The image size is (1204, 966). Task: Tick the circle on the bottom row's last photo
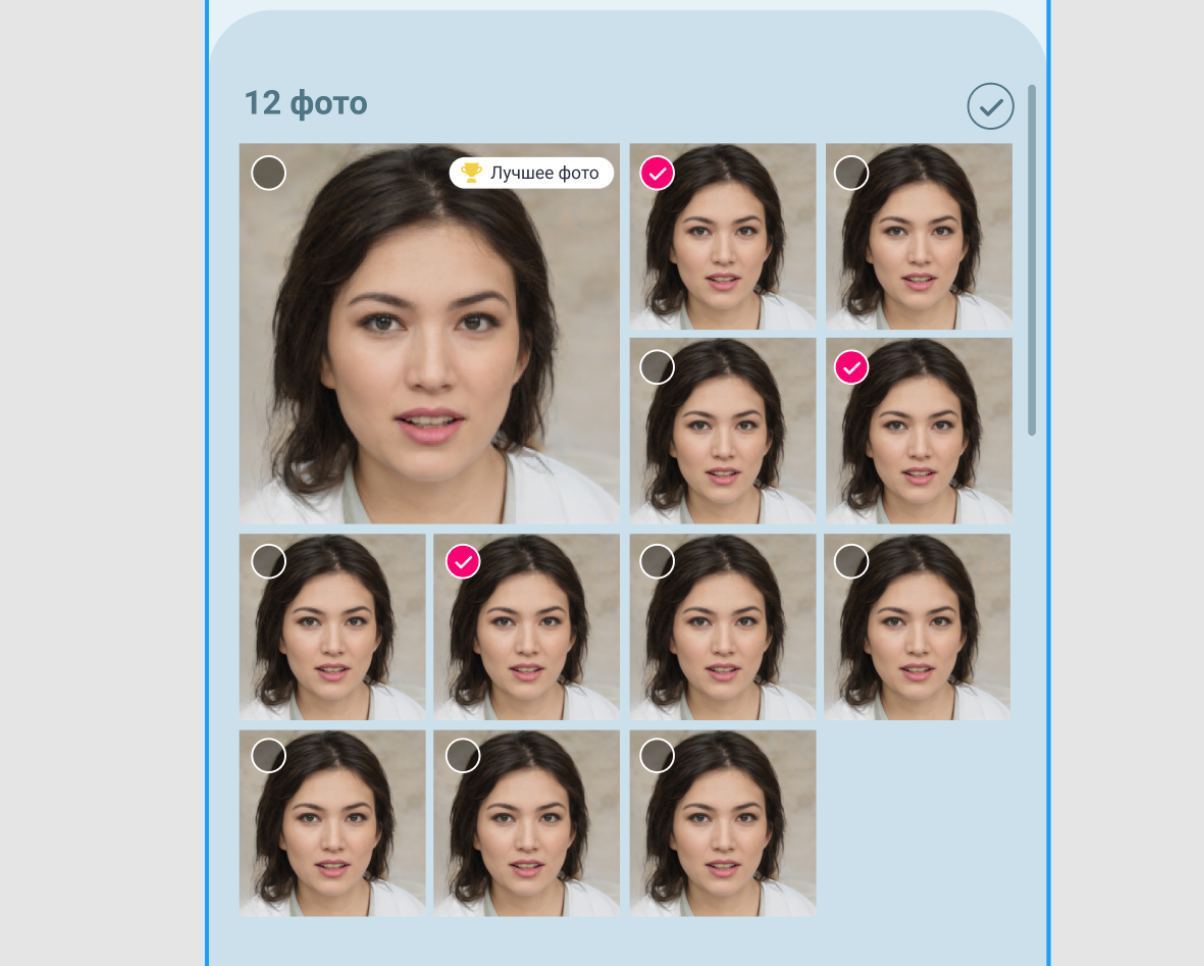pos(657,755)
